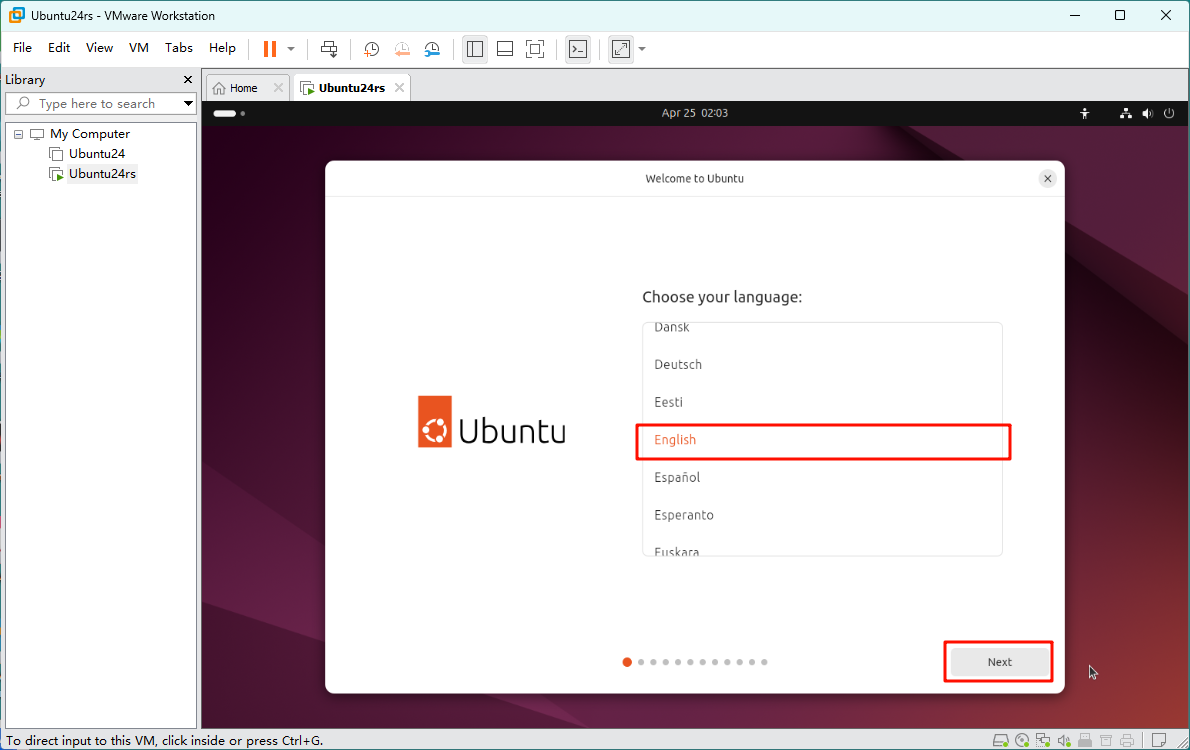This screenshot has height=750, width=1190.
Task: Click the stretch guest display icon
Action: pos(621,49)
